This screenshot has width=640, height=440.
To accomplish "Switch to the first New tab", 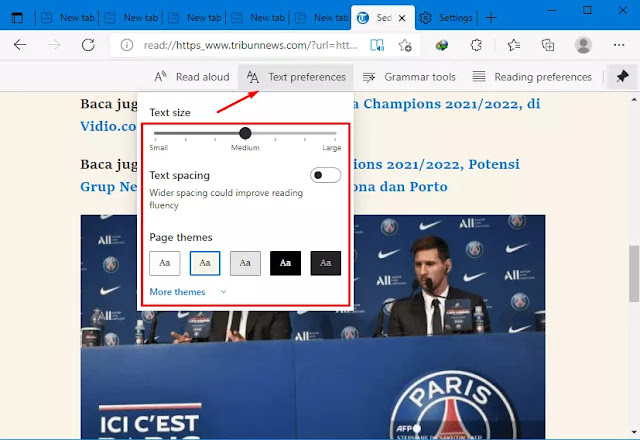I will pyautogui.click(x=67, y=18).
